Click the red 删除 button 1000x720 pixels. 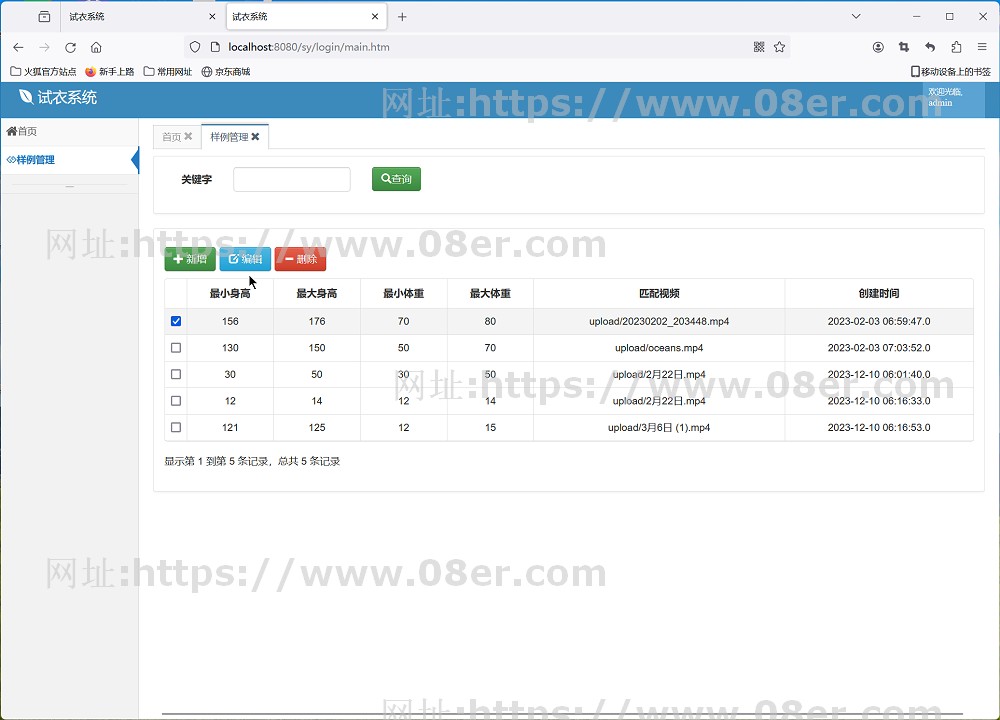tap(300, 259)
